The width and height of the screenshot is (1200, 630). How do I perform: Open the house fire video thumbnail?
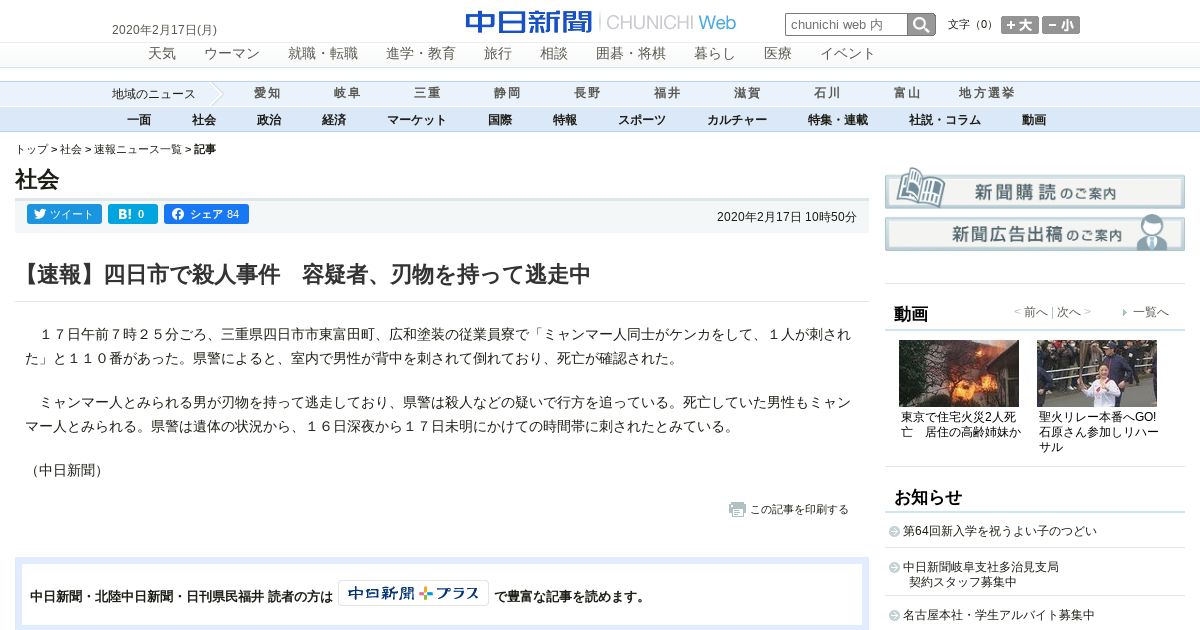959,373
